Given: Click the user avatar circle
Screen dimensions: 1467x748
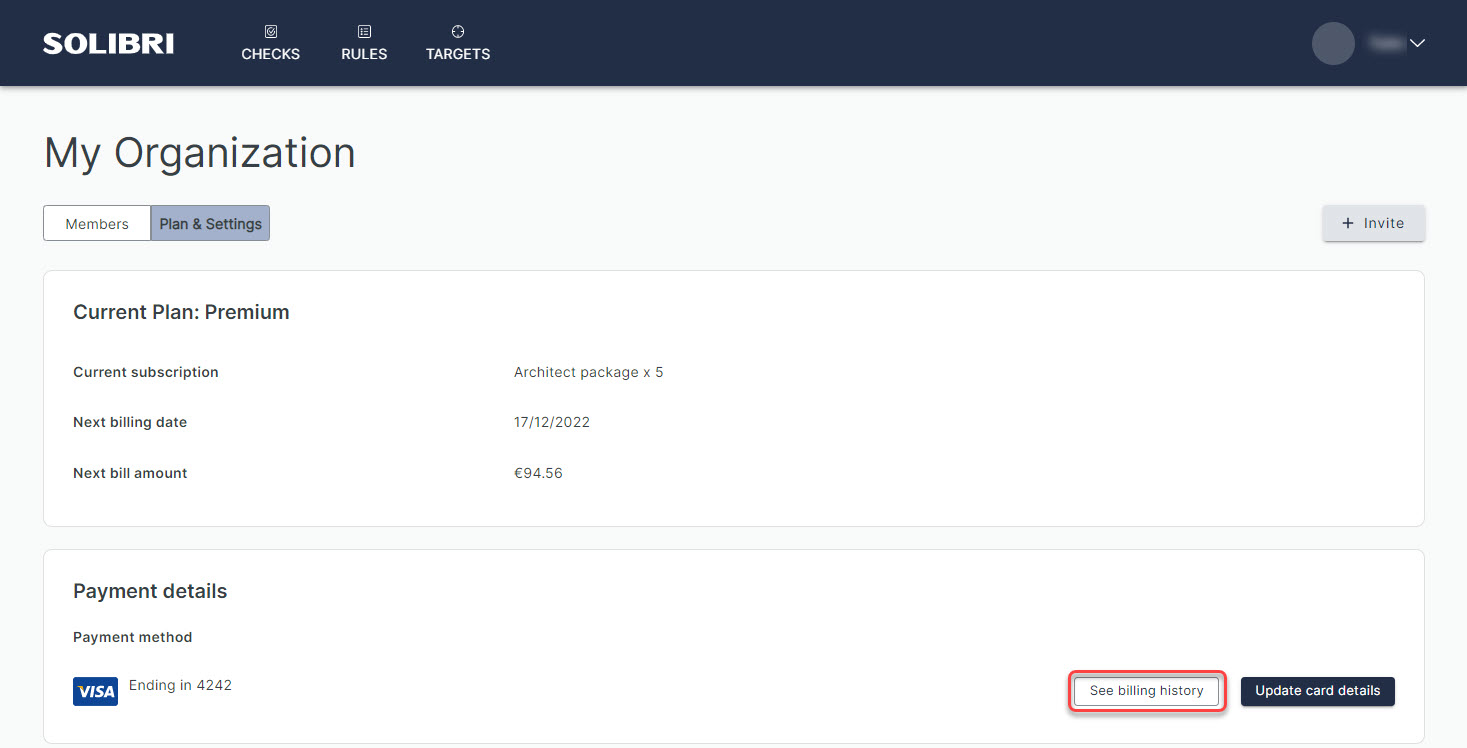Looking at the screenshot, I should (x=1332, y=43).
